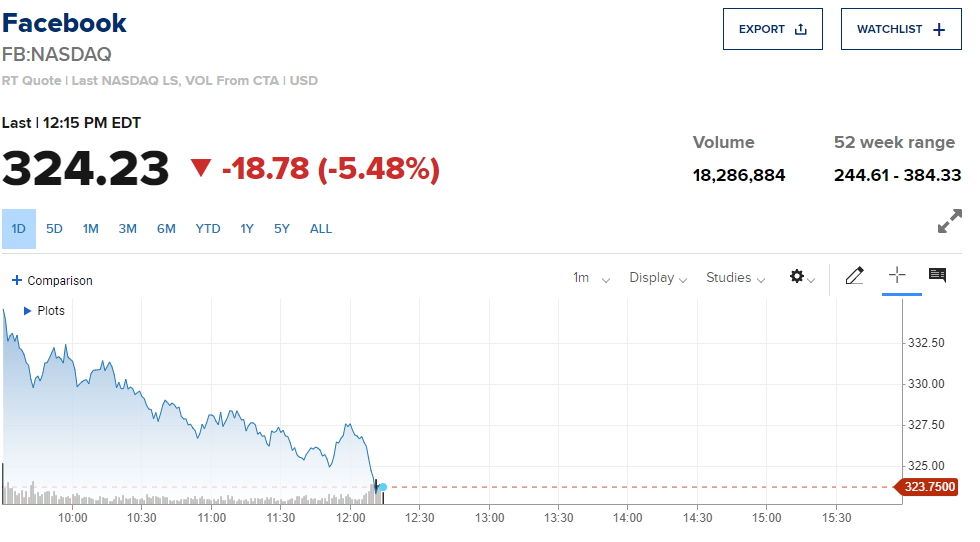This screenshot has width=980, height=542.
Task: Switch chart to the 6M range
Action: pos(166,229)
